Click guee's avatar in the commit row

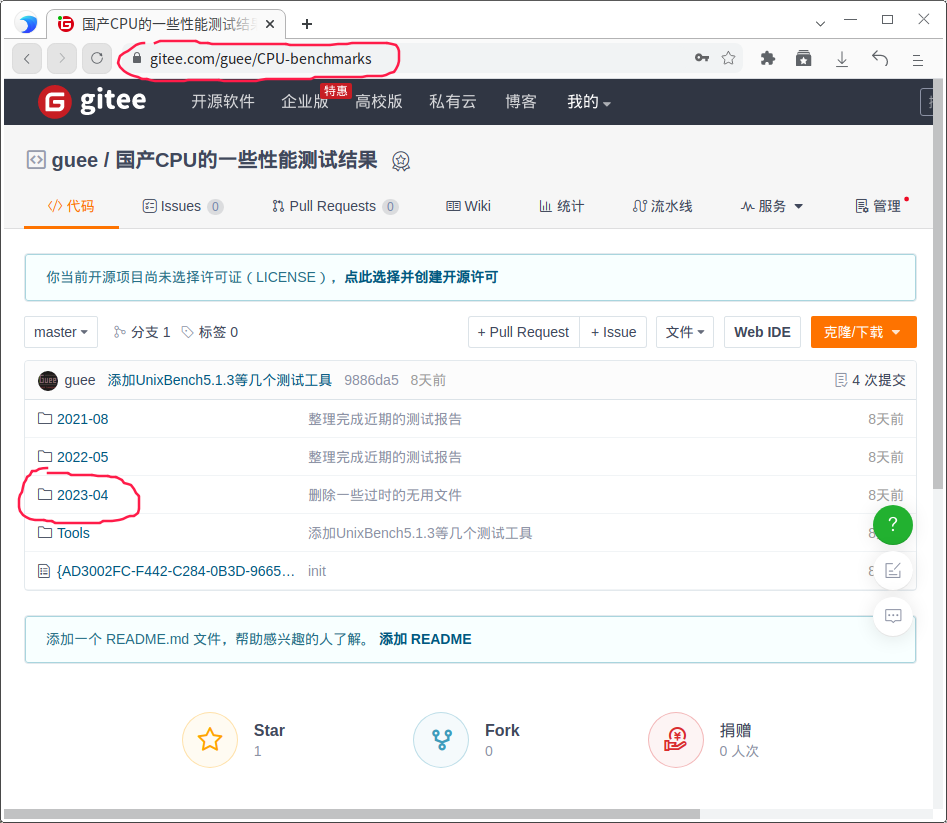tap(48, 380)
